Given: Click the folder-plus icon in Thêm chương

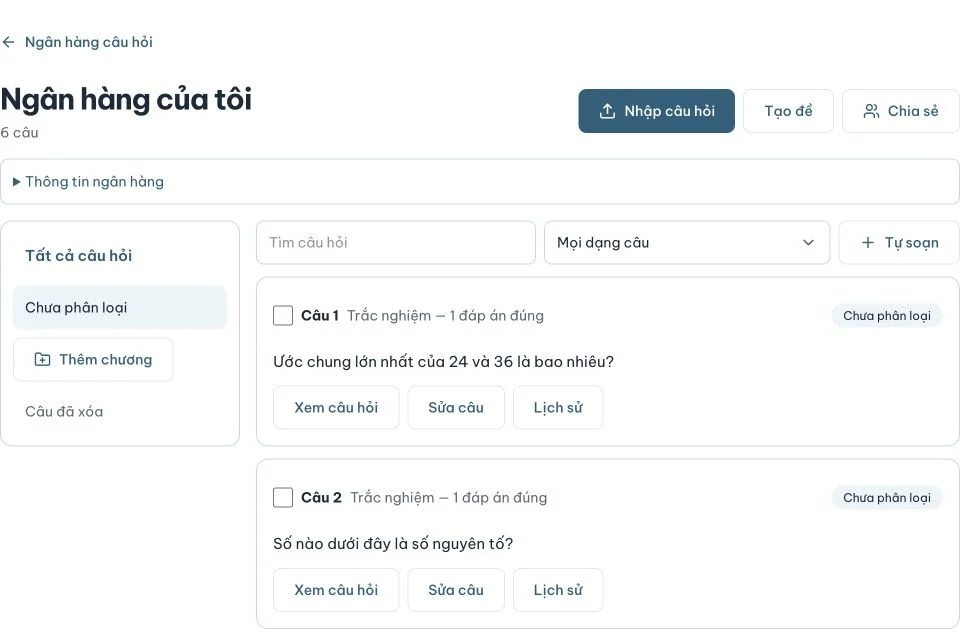Looking at the screenshot, I should point(42,360).
